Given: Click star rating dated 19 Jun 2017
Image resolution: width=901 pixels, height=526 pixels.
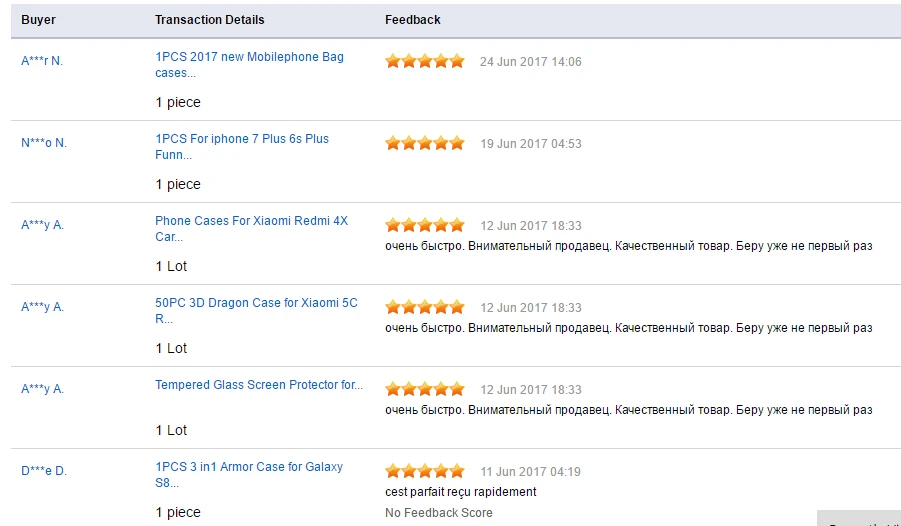Looking at the screenshot, I should 425,143.
